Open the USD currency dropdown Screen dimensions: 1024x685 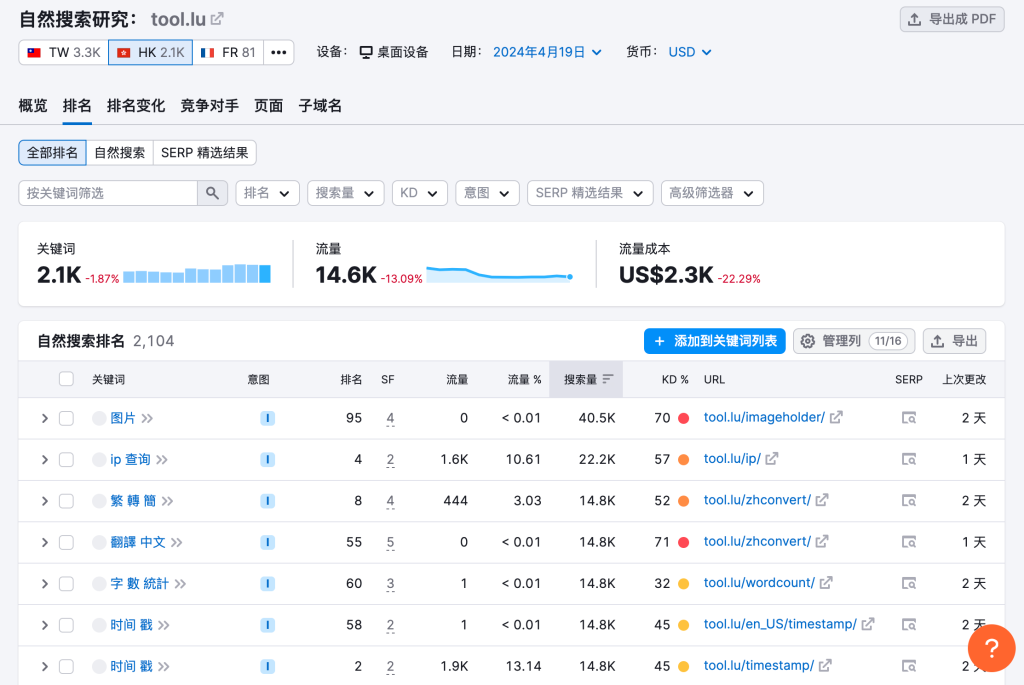click(x=690, y=52)
